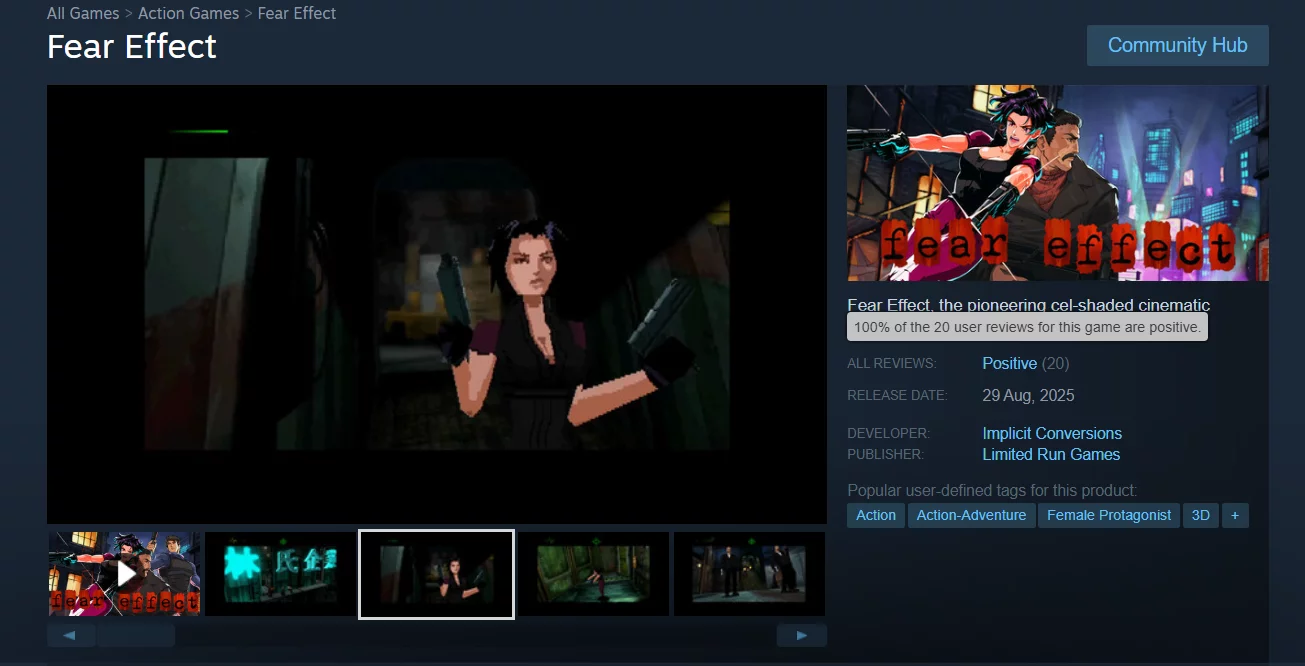Click the Female Protagonist tag
The image size is (1305, 666).
click(x=1108, y=515)
